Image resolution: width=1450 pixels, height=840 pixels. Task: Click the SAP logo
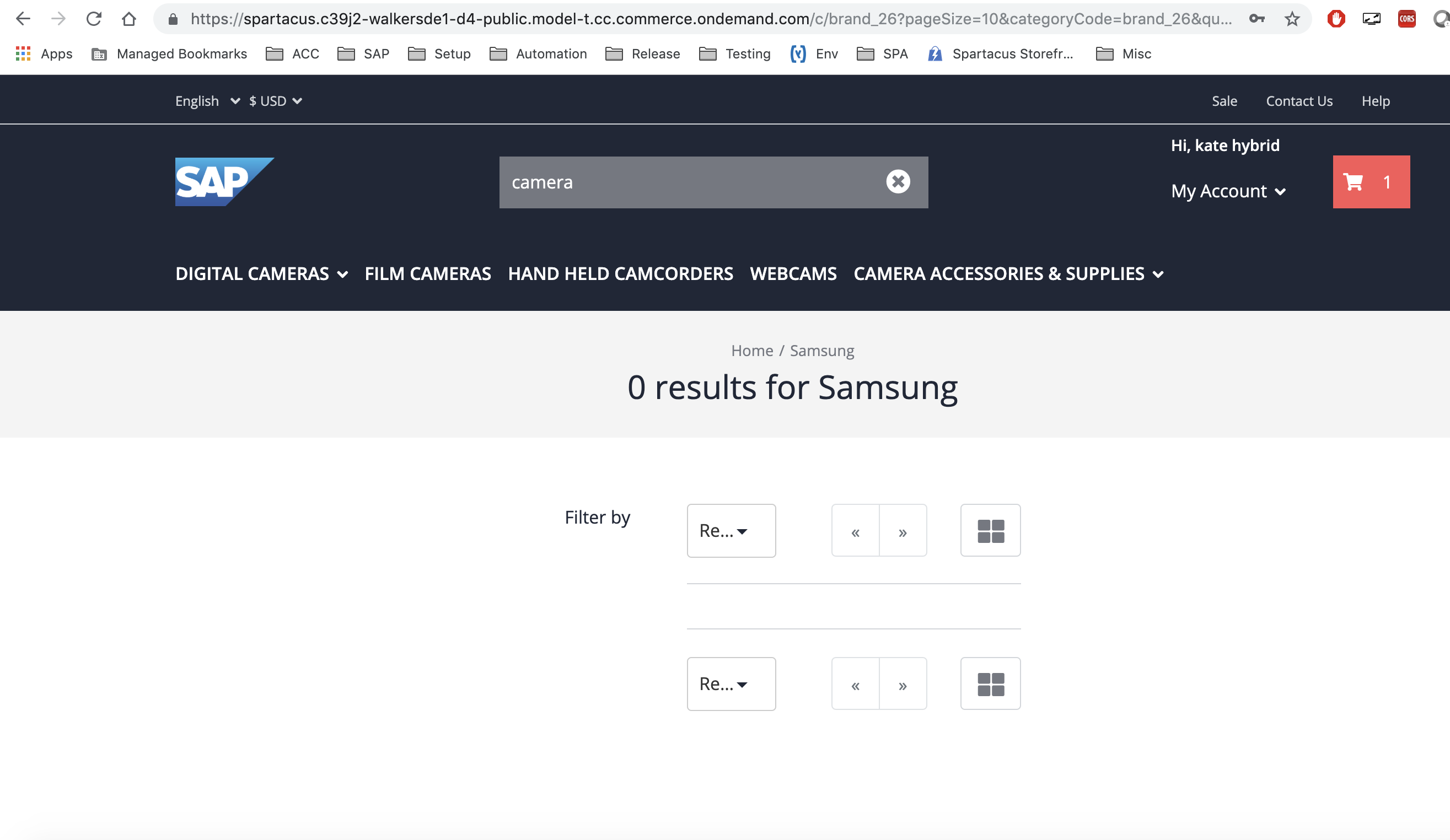click(224, 182)
